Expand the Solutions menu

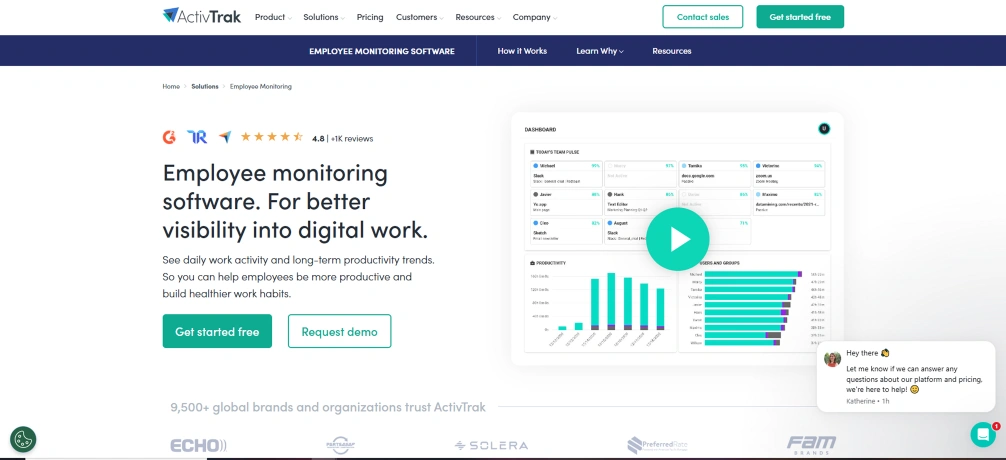324,17
